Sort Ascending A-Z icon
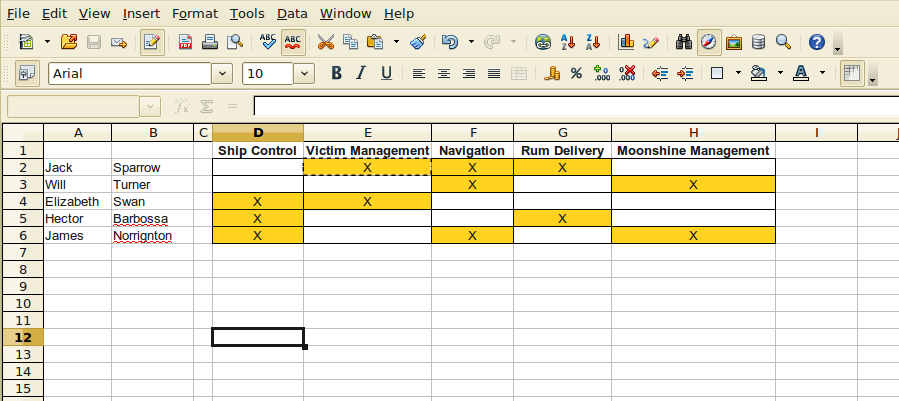This screenshot has height=401, width=899. 568,42
